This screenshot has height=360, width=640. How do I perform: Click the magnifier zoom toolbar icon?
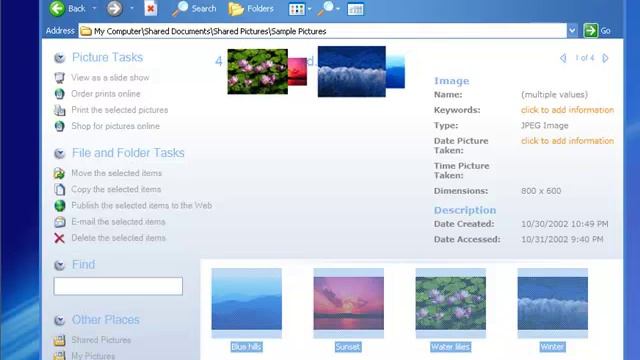tap(326, 9)
